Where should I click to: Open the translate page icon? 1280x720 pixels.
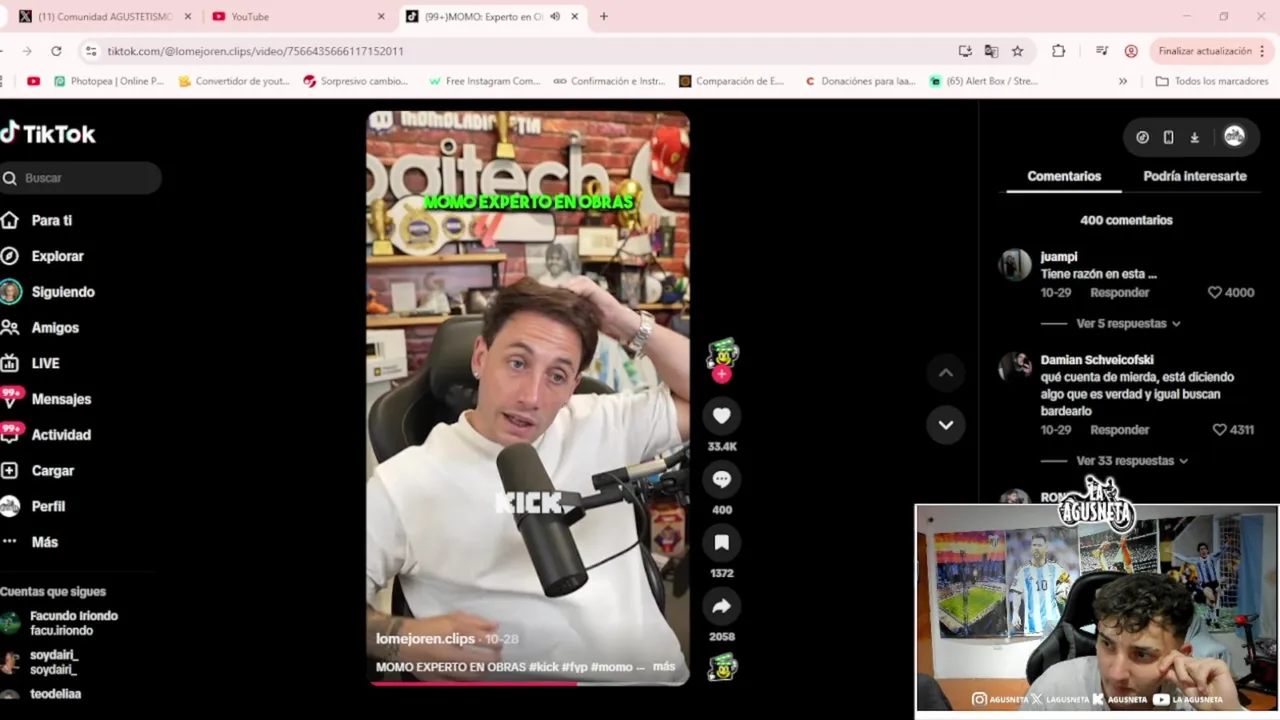point(991,51)
